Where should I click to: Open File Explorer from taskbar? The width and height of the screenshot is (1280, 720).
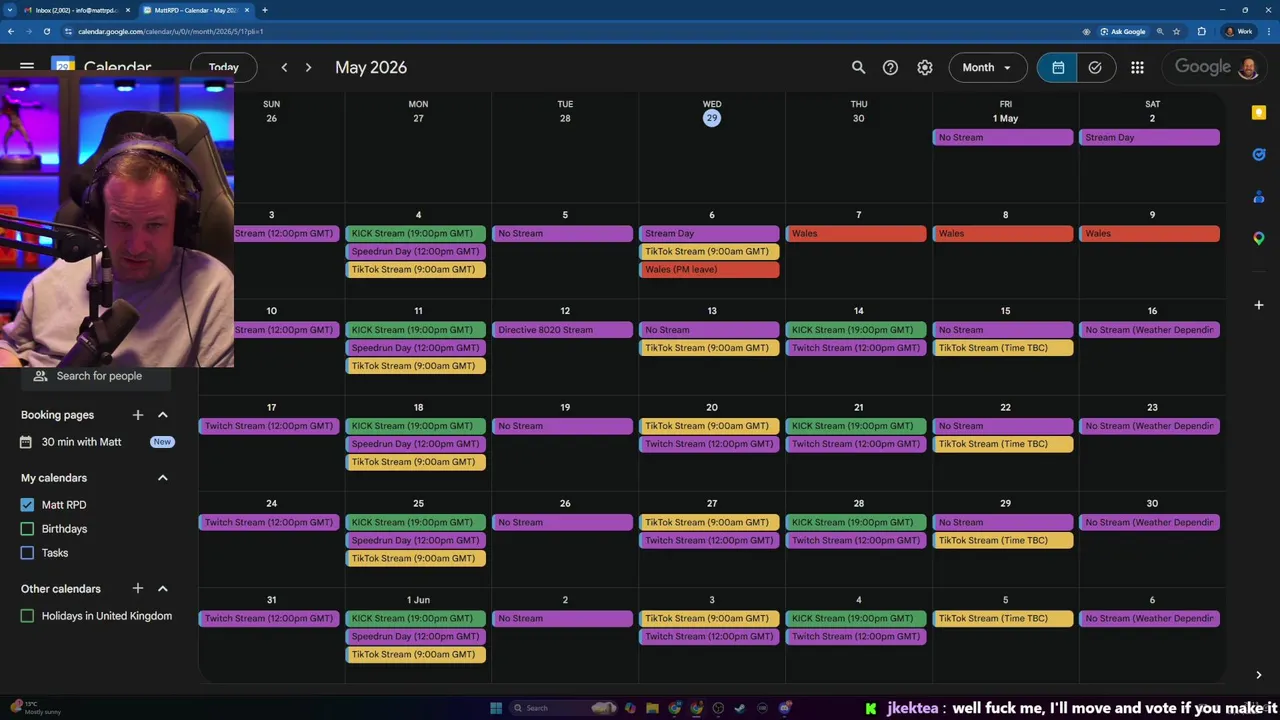click(x=652, y=708)
